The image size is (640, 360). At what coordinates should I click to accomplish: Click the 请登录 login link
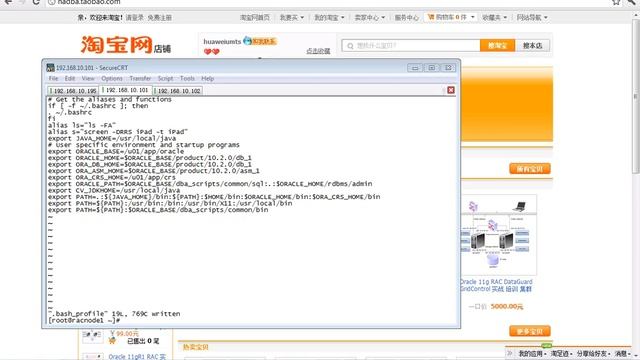pyautogui.click(x=134, y=18)
